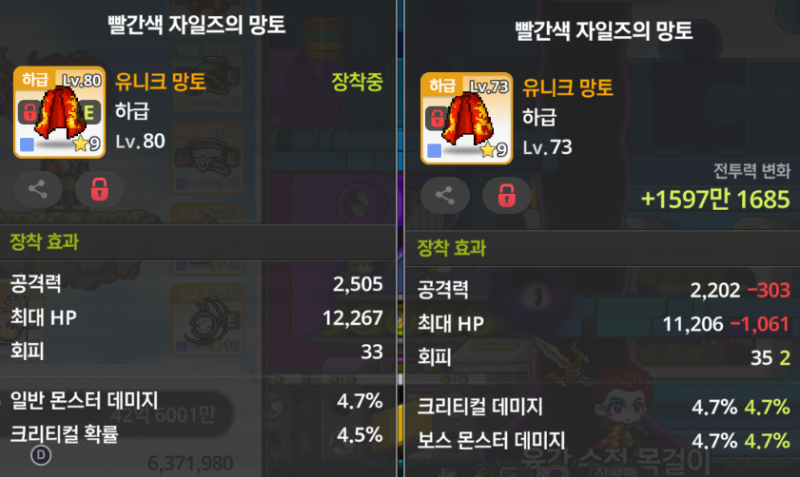Toggle lock on Lv.73 comparison cape
The image size is (800, 477).
click(x=506, y=196)
